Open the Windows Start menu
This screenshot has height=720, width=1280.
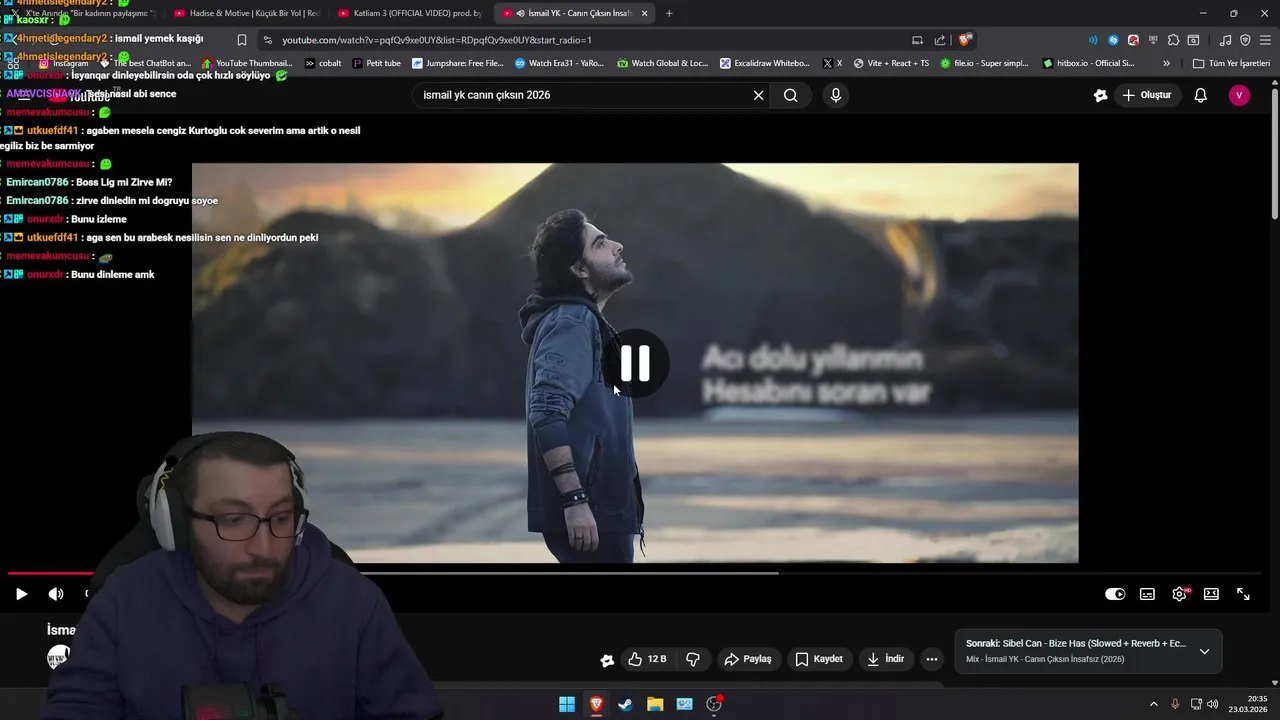click(567, 704)
